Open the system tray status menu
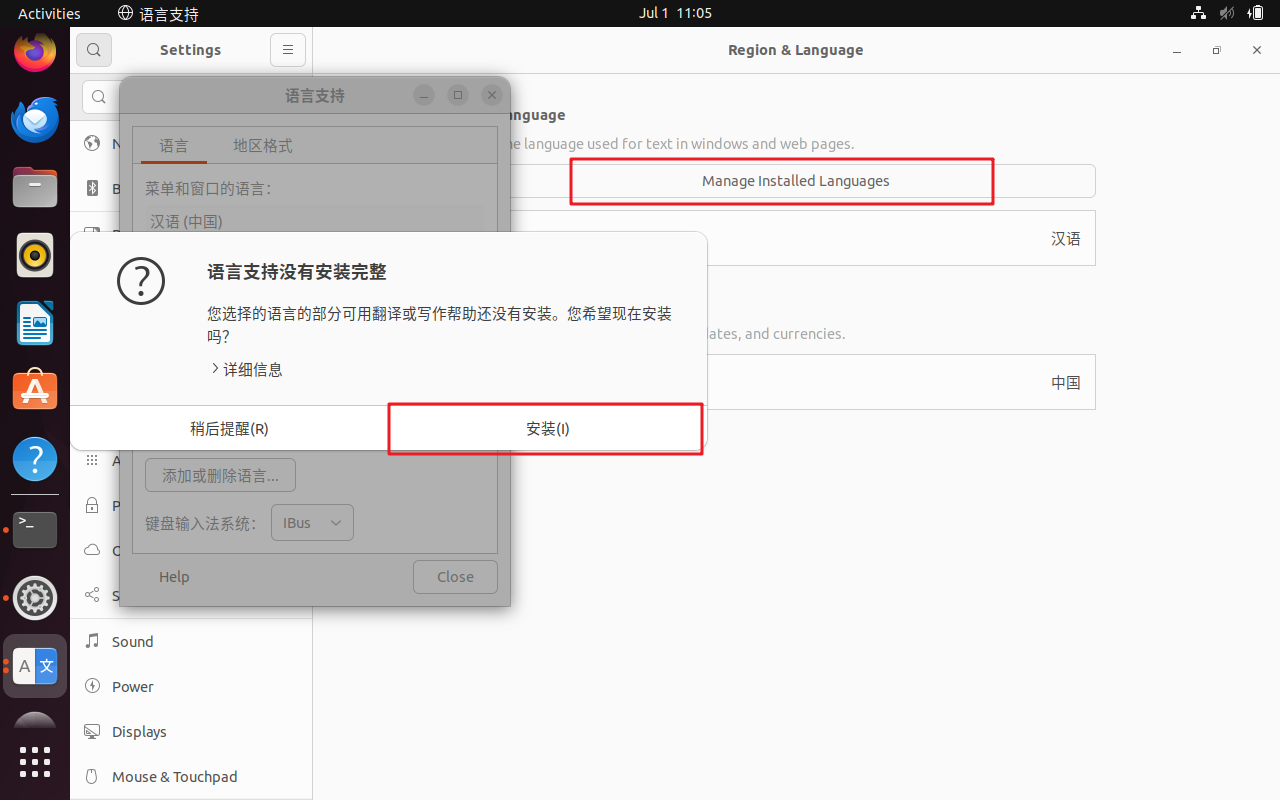1280x800 pixels. point(1226,13)
